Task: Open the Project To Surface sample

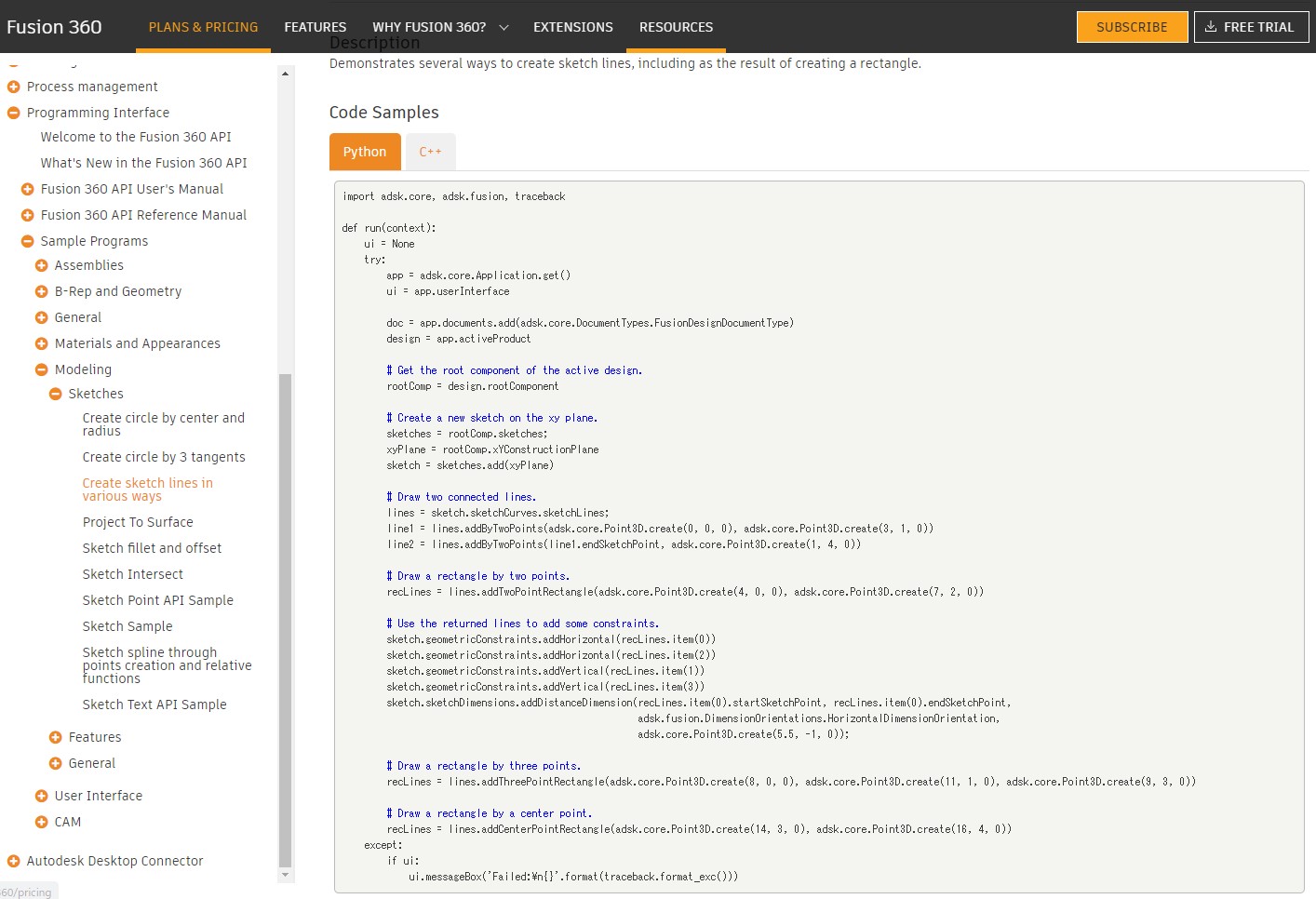Action: (x=138, y=522)
